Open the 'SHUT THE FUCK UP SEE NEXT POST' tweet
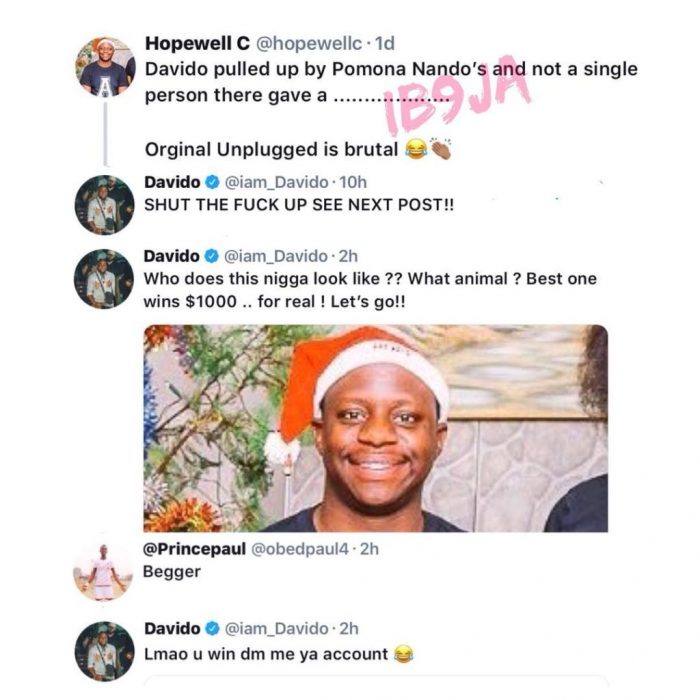Viewport: 700px width, 700px height. (299, 205)
